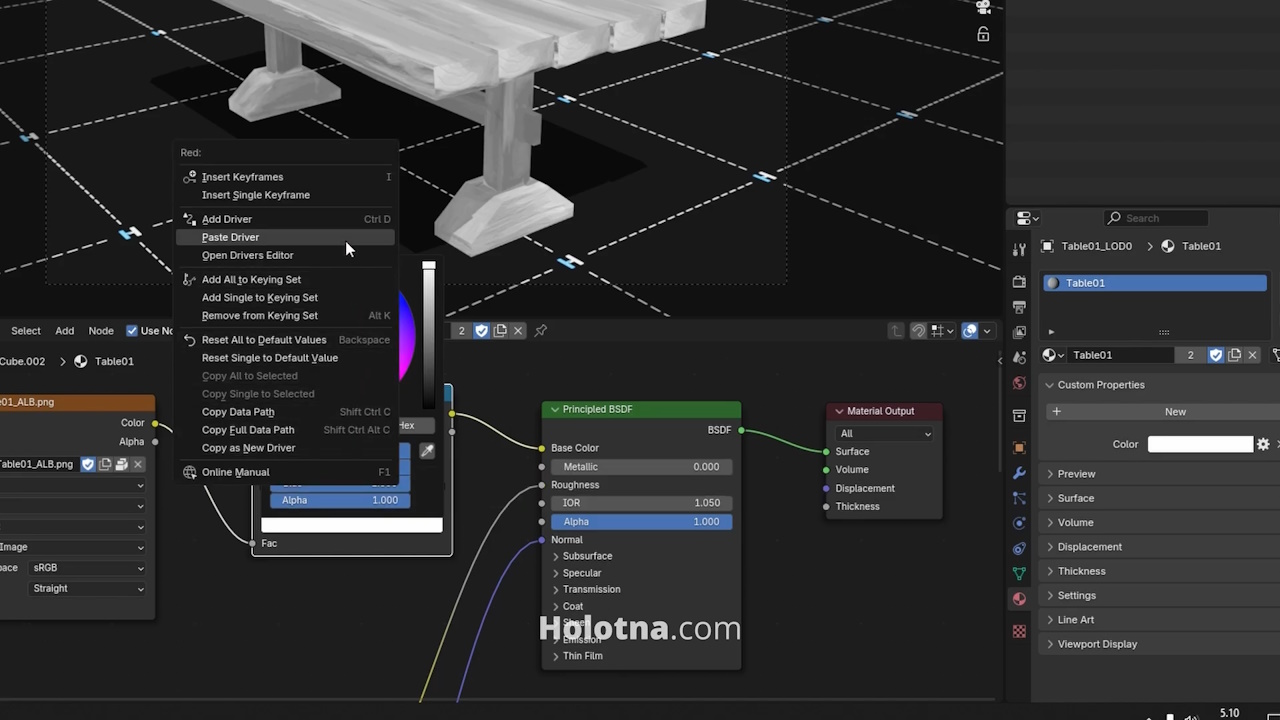Open the Object properties tab
Image resolution: width=1280 pixels, height=720 pixels.
tap(1019, 448)
